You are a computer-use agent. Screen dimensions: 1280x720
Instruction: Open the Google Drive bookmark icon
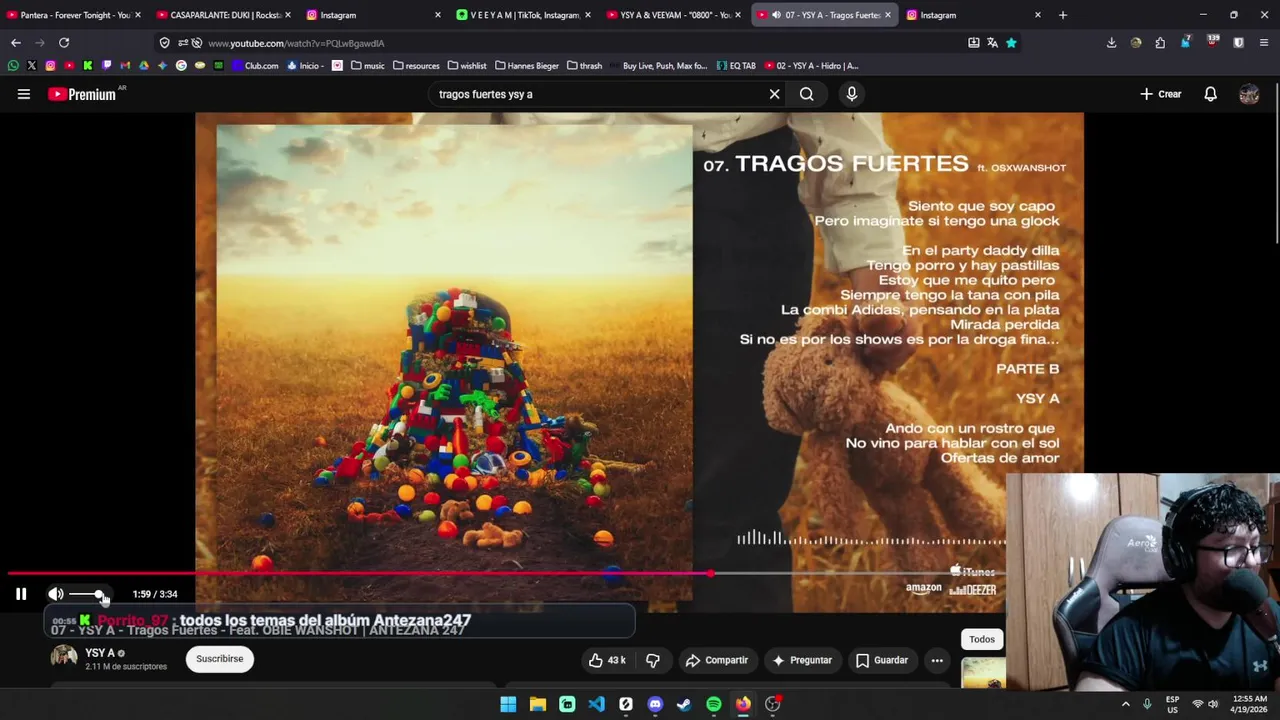[x=144, y=66]
